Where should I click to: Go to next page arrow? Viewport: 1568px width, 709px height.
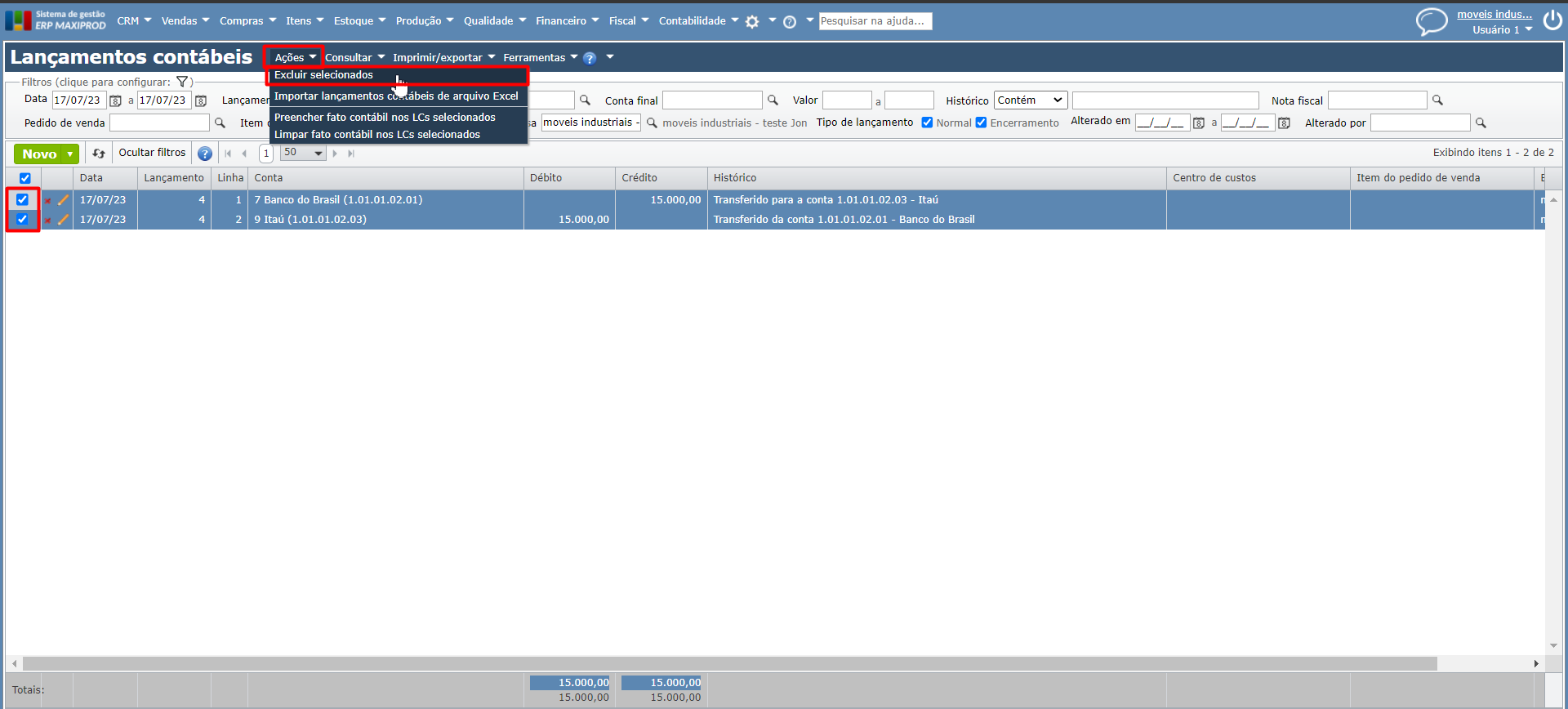tap(335, 154)
